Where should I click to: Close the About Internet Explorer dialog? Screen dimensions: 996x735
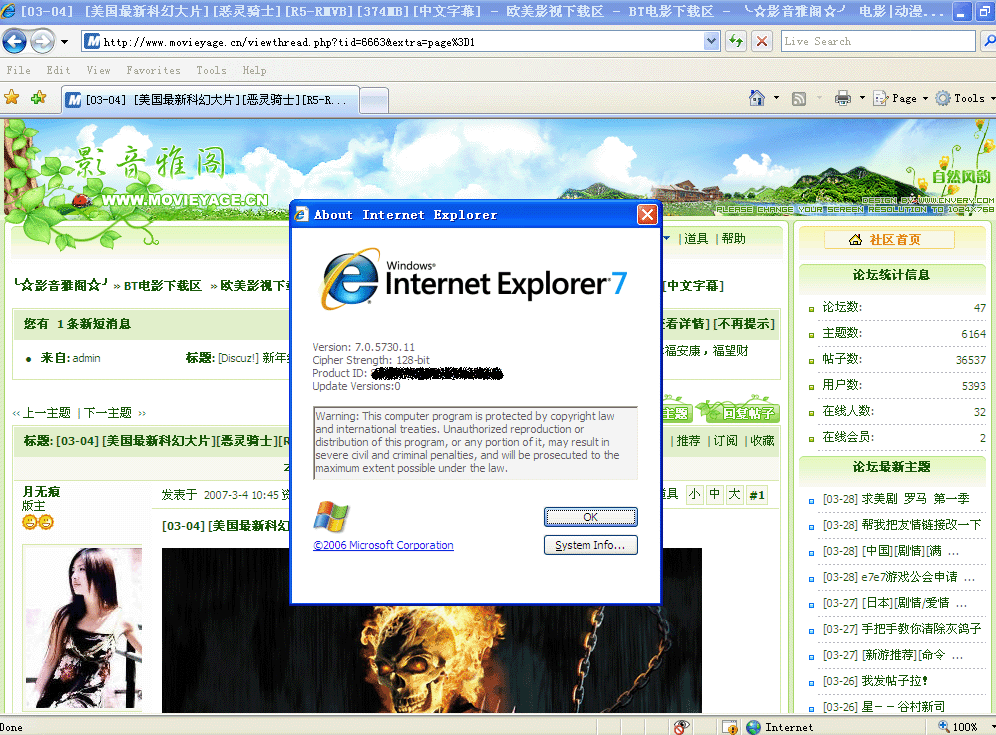[647, 215]
